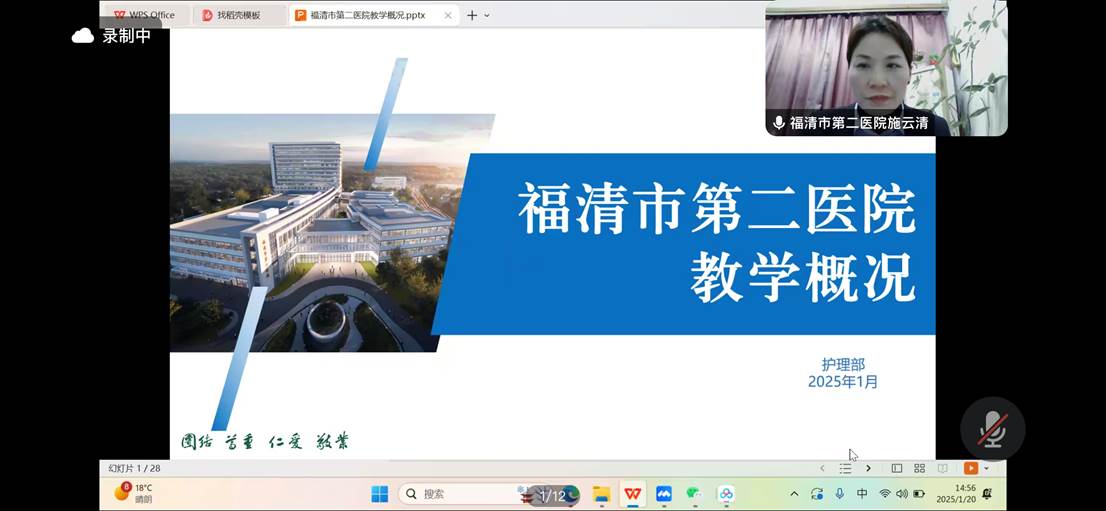The image size is (1106, 511).
Task: Show hidden system tray icons
Action: coord(794,494)
